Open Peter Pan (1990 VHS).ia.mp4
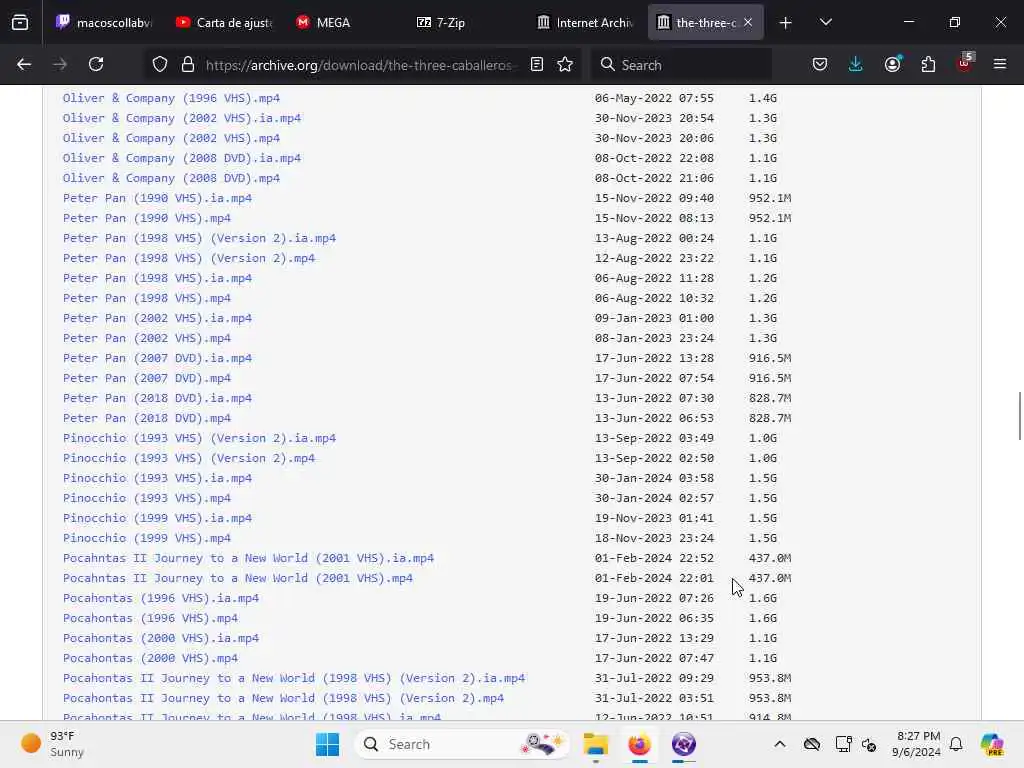1024x768 pixels. pos(157,198)
